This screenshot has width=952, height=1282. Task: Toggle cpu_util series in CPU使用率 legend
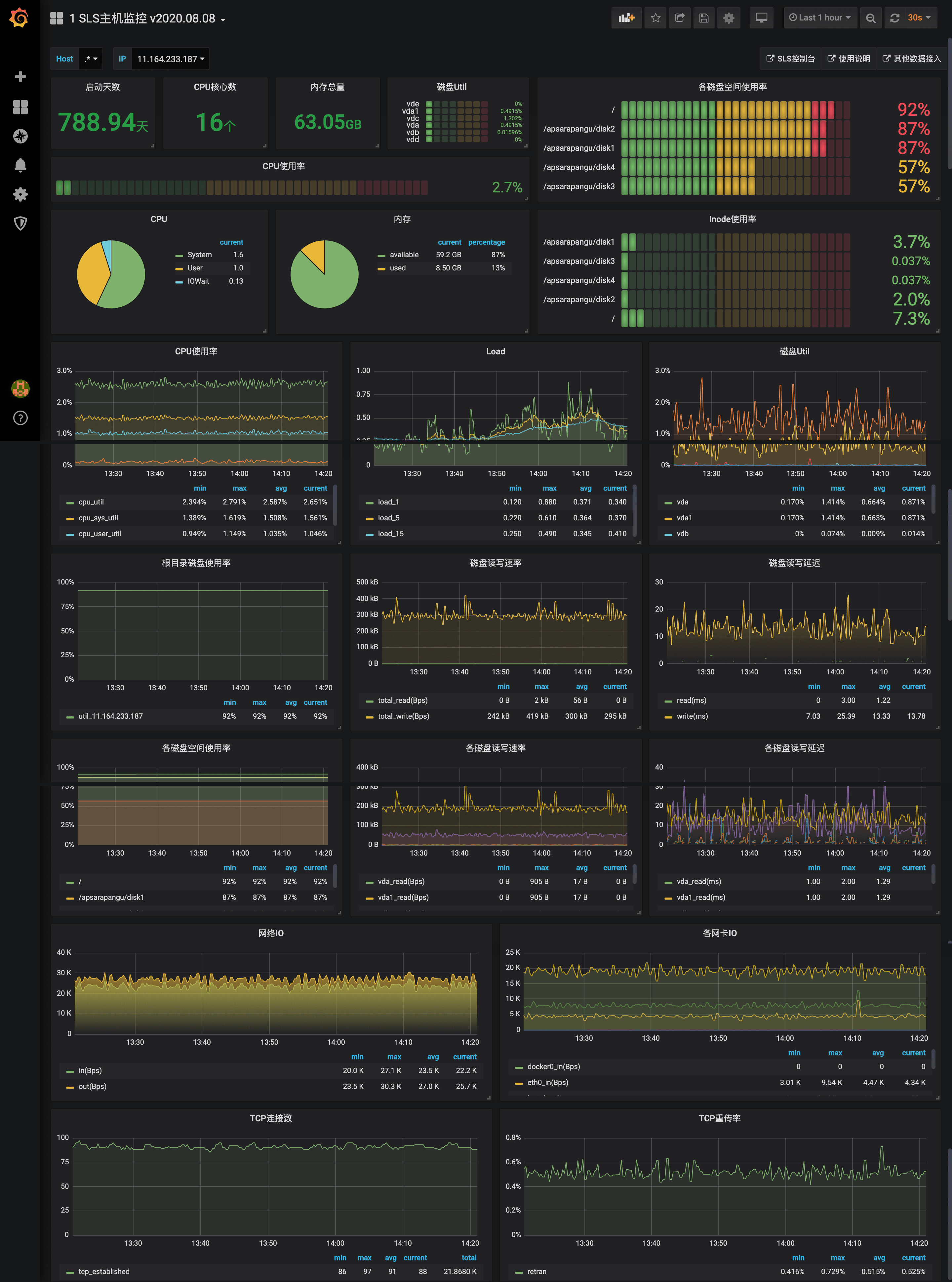(91, 502)
